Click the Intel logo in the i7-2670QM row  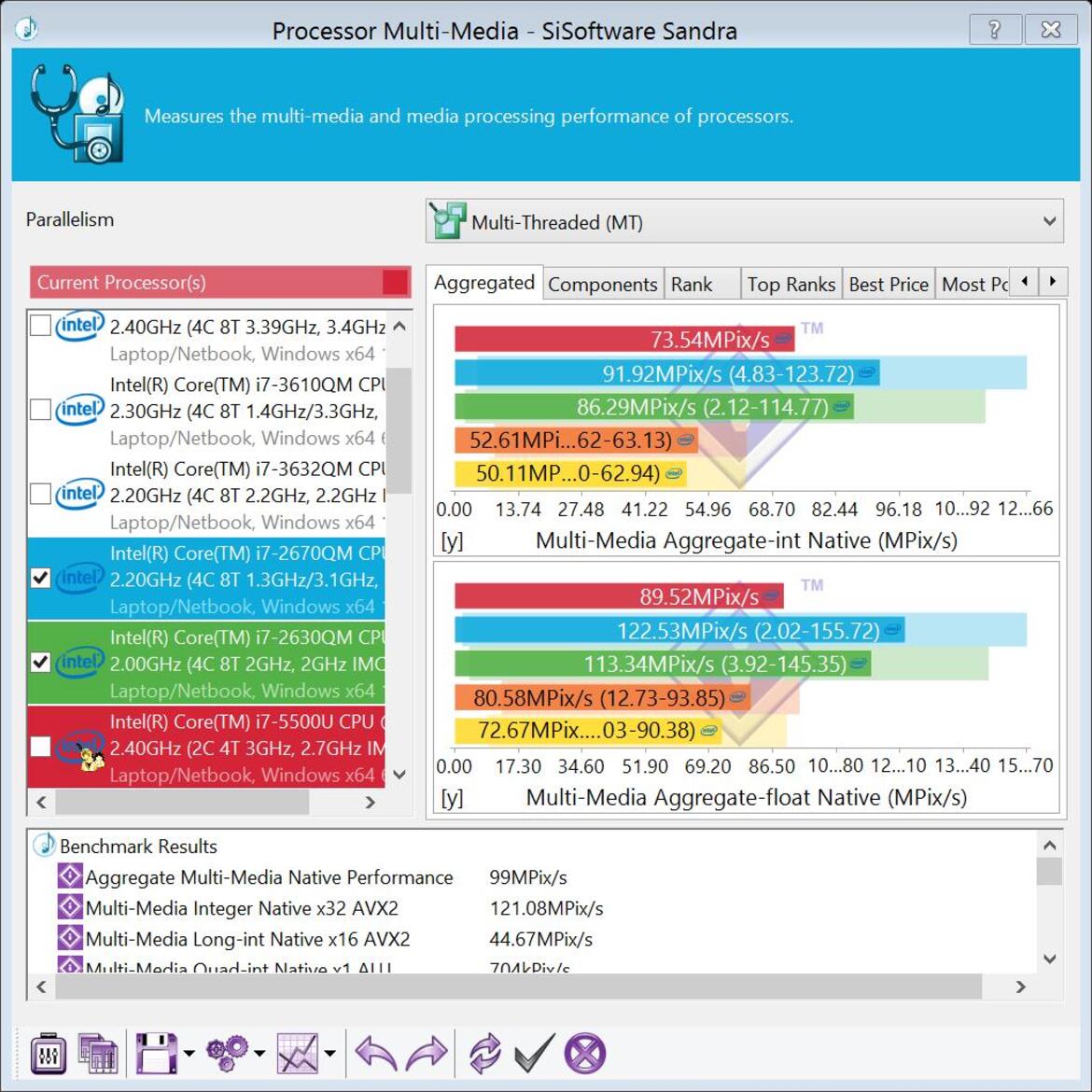point(80,578)
